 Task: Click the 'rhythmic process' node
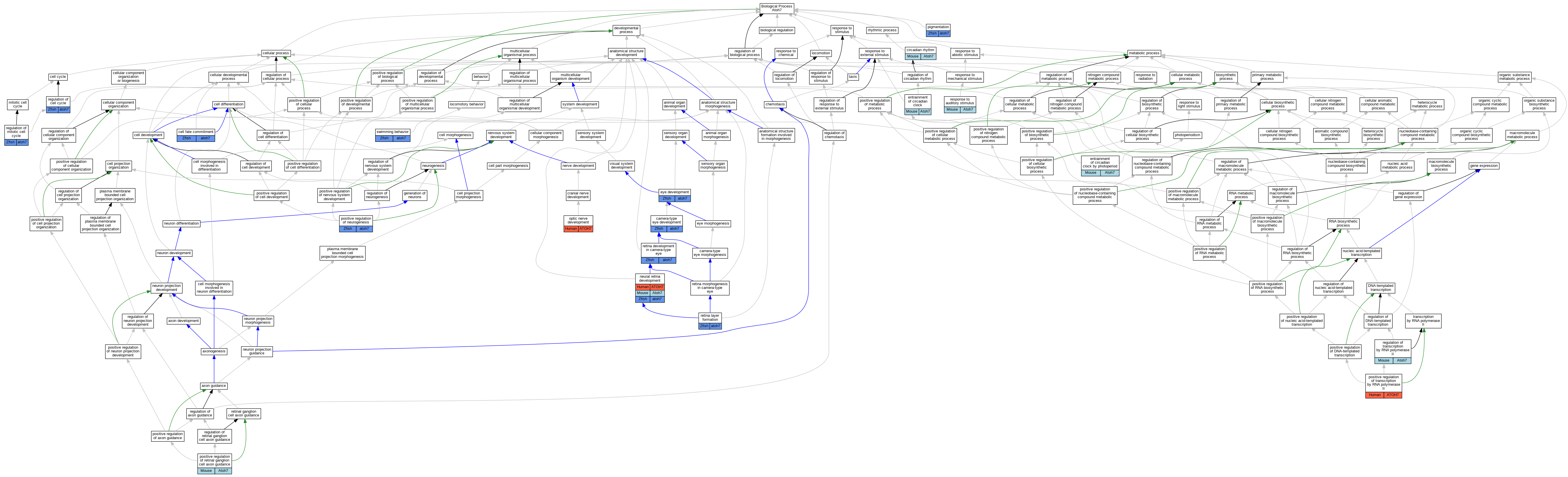(x=882, y=30)
